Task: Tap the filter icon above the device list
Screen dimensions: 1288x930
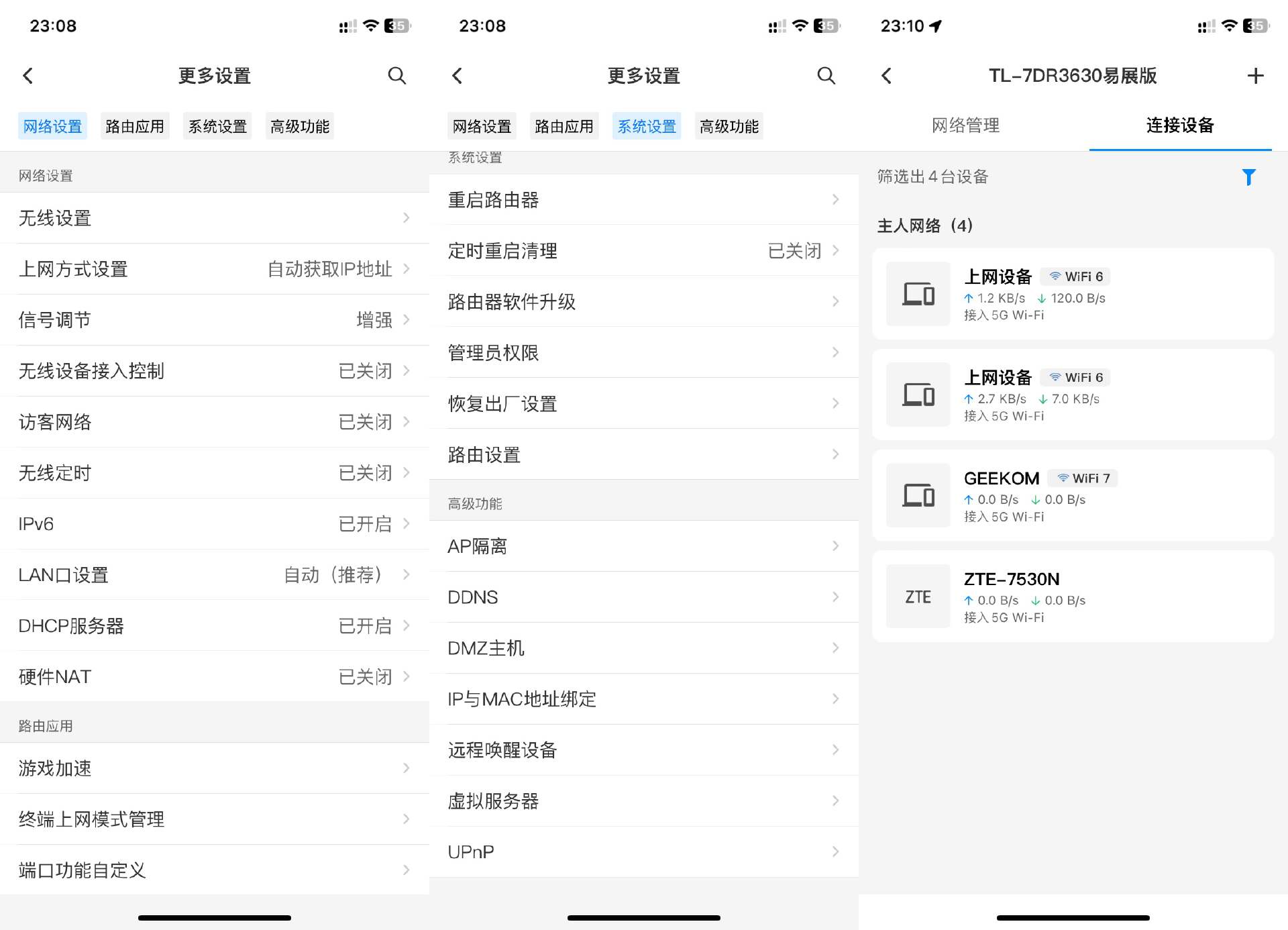Action: (1249, 177)
